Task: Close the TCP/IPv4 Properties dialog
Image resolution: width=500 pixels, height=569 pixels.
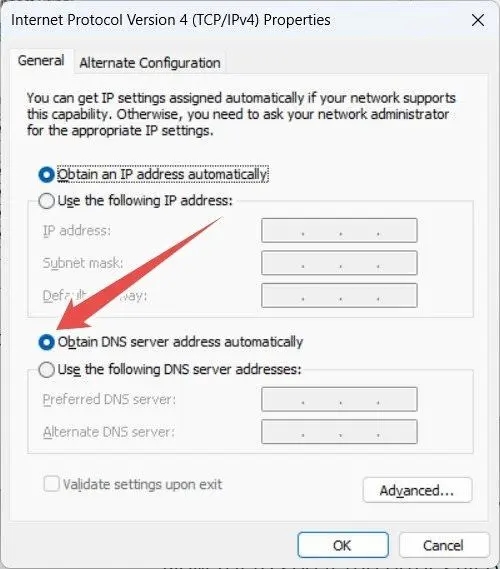Action: (x=478, y=20)
